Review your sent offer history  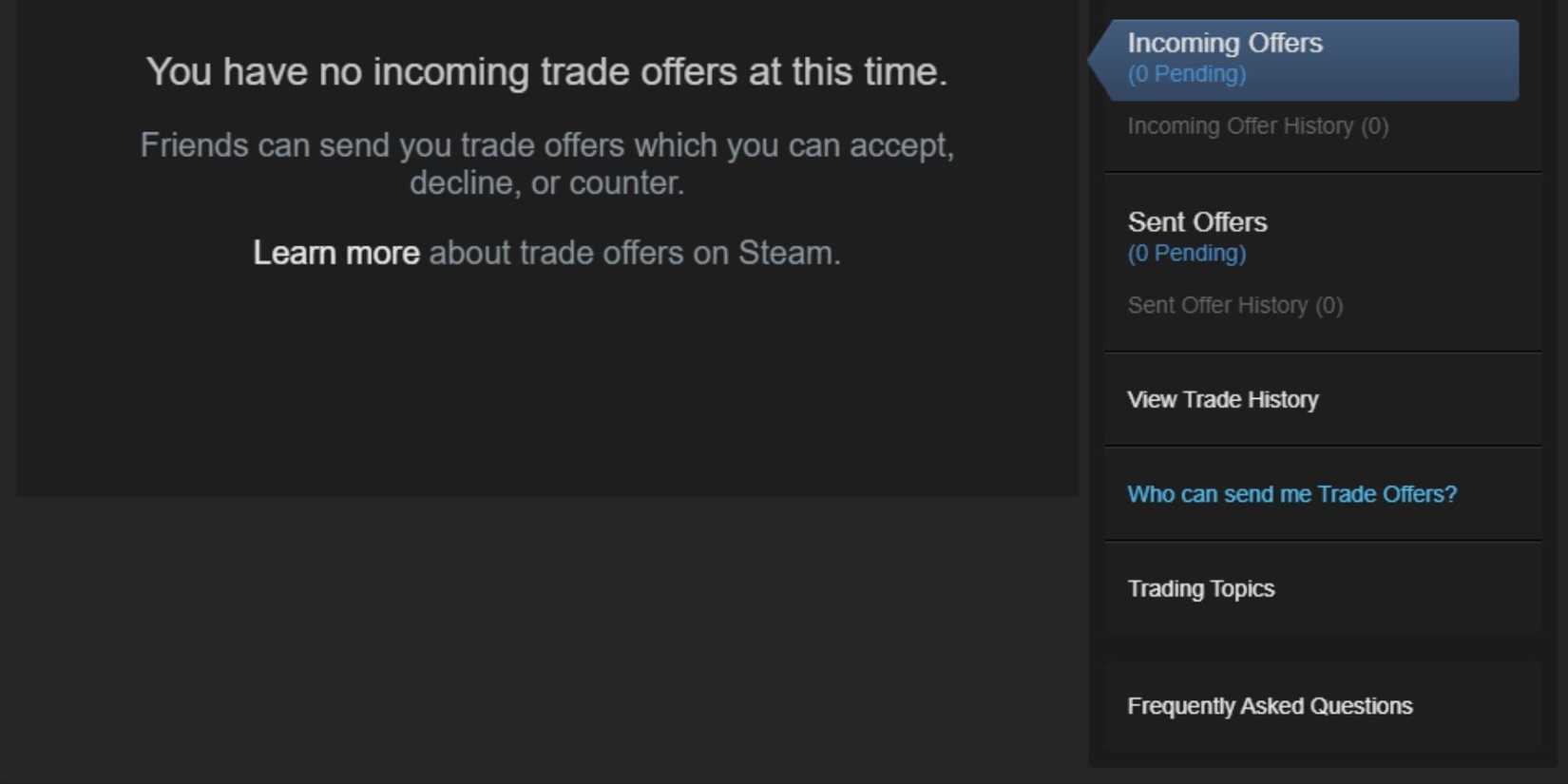click(1234, 304)
